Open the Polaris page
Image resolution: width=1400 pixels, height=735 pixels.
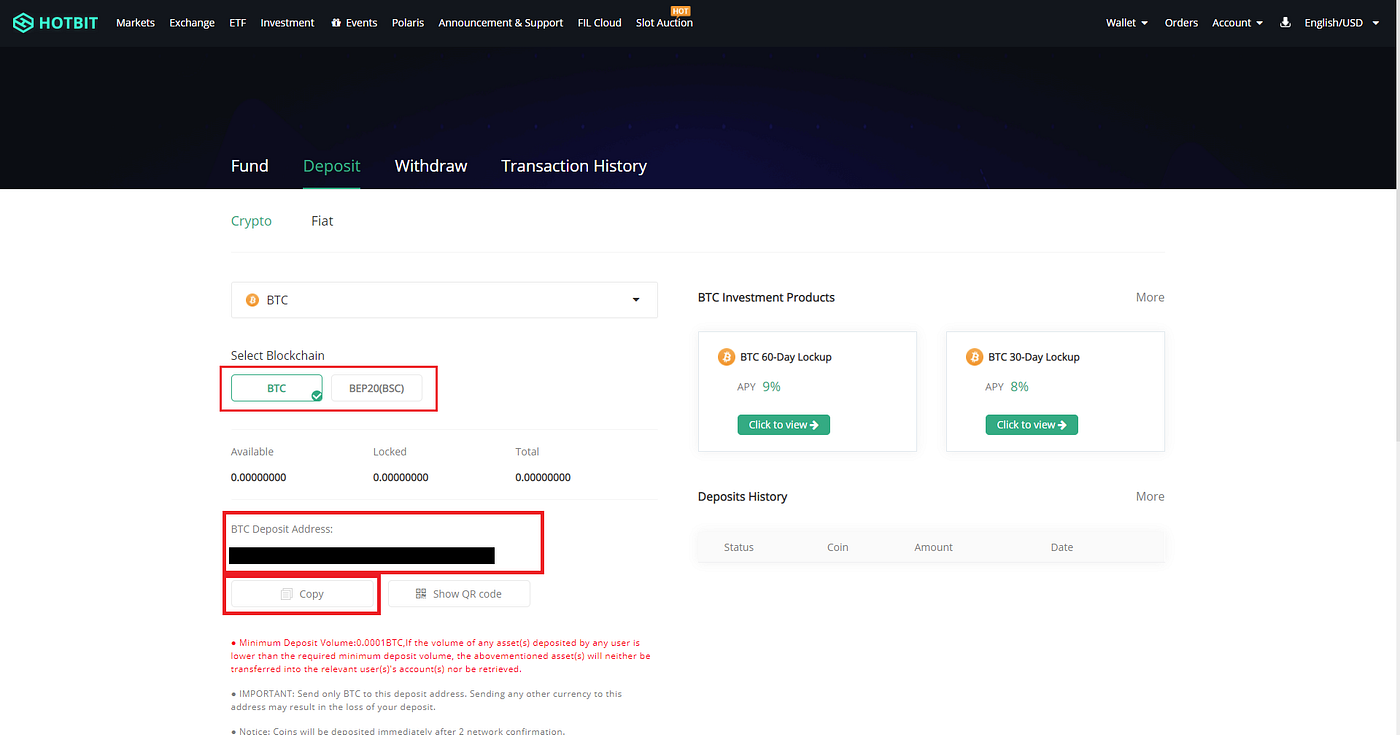[x=408, y=22]
